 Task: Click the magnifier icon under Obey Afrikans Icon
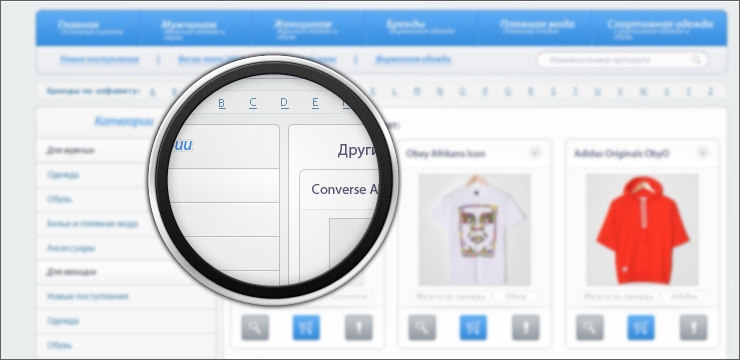pyautogui.click(x=422, y=327)
